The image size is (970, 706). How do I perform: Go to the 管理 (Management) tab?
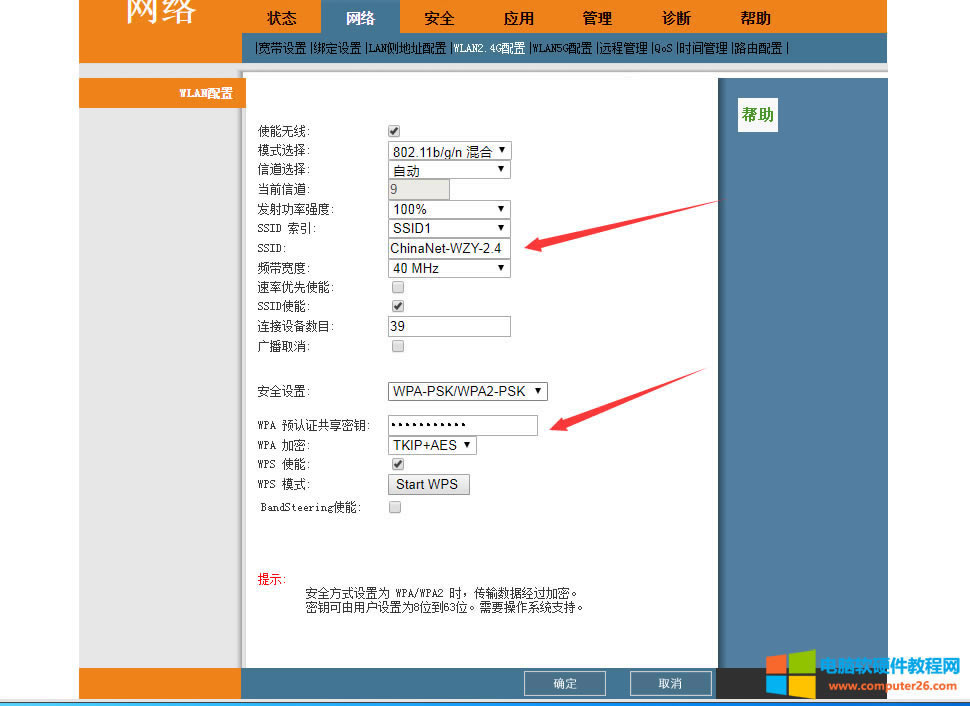[596, 18]
